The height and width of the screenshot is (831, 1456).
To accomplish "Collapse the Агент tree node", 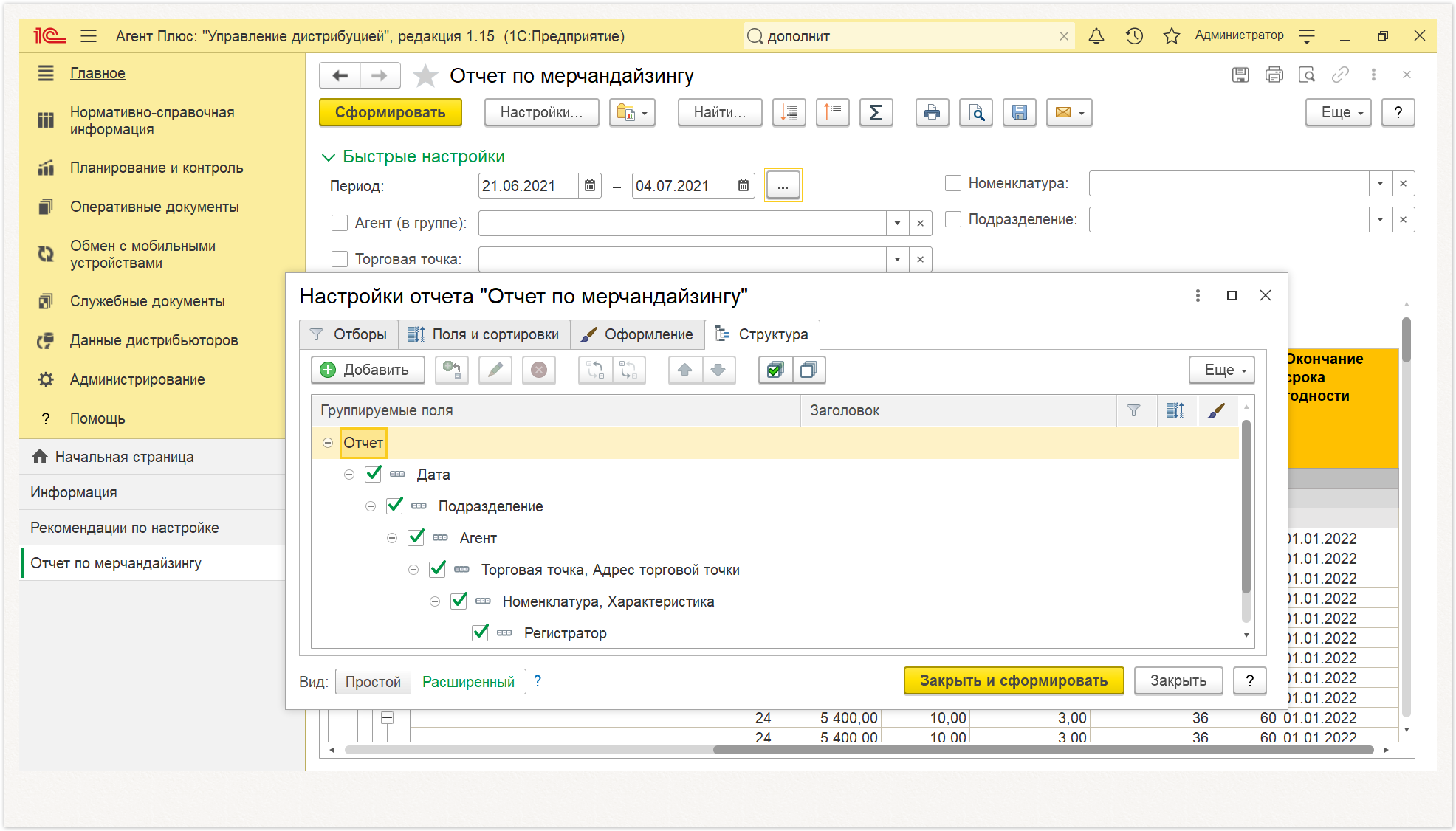I will click(x=392, y=538).
